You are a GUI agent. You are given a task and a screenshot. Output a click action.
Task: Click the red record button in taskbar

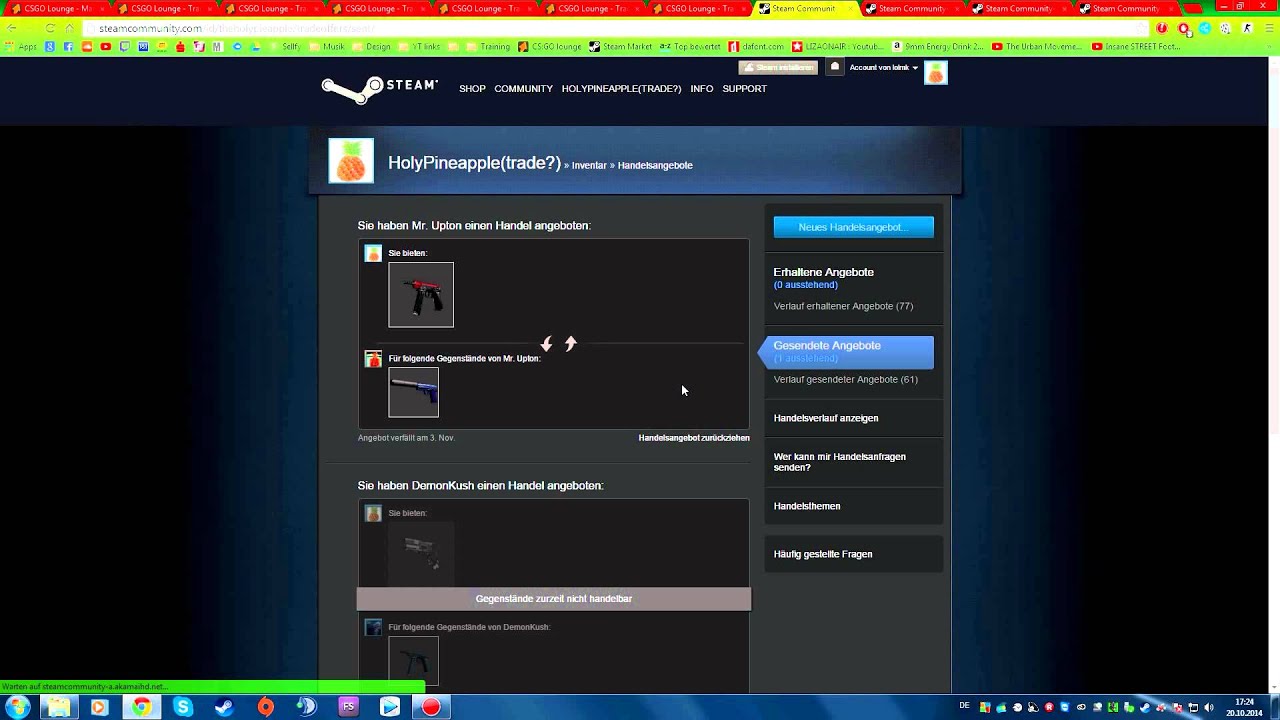431,707
